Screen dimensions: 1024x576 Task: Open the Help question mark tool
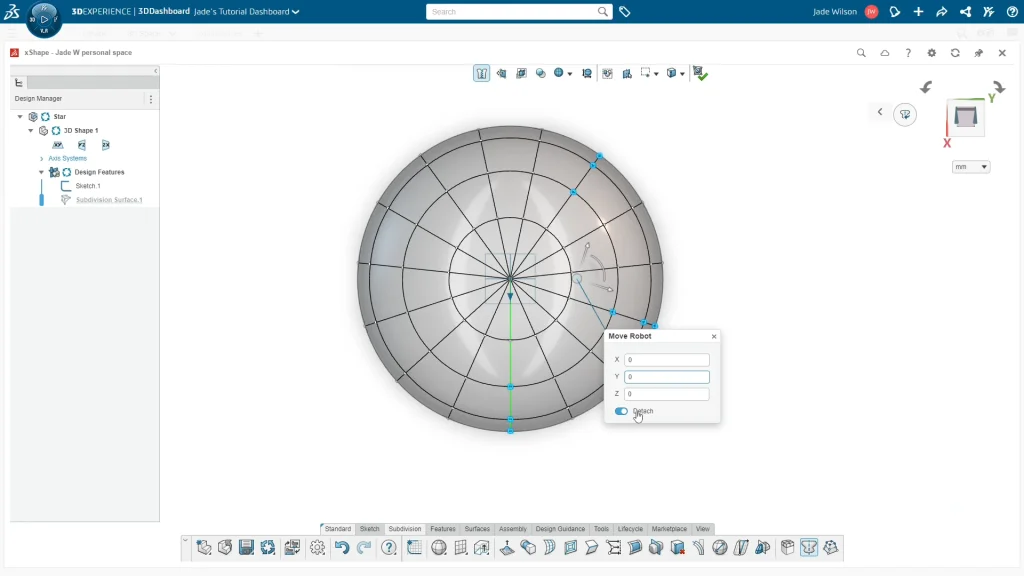[x=389, y=547]
